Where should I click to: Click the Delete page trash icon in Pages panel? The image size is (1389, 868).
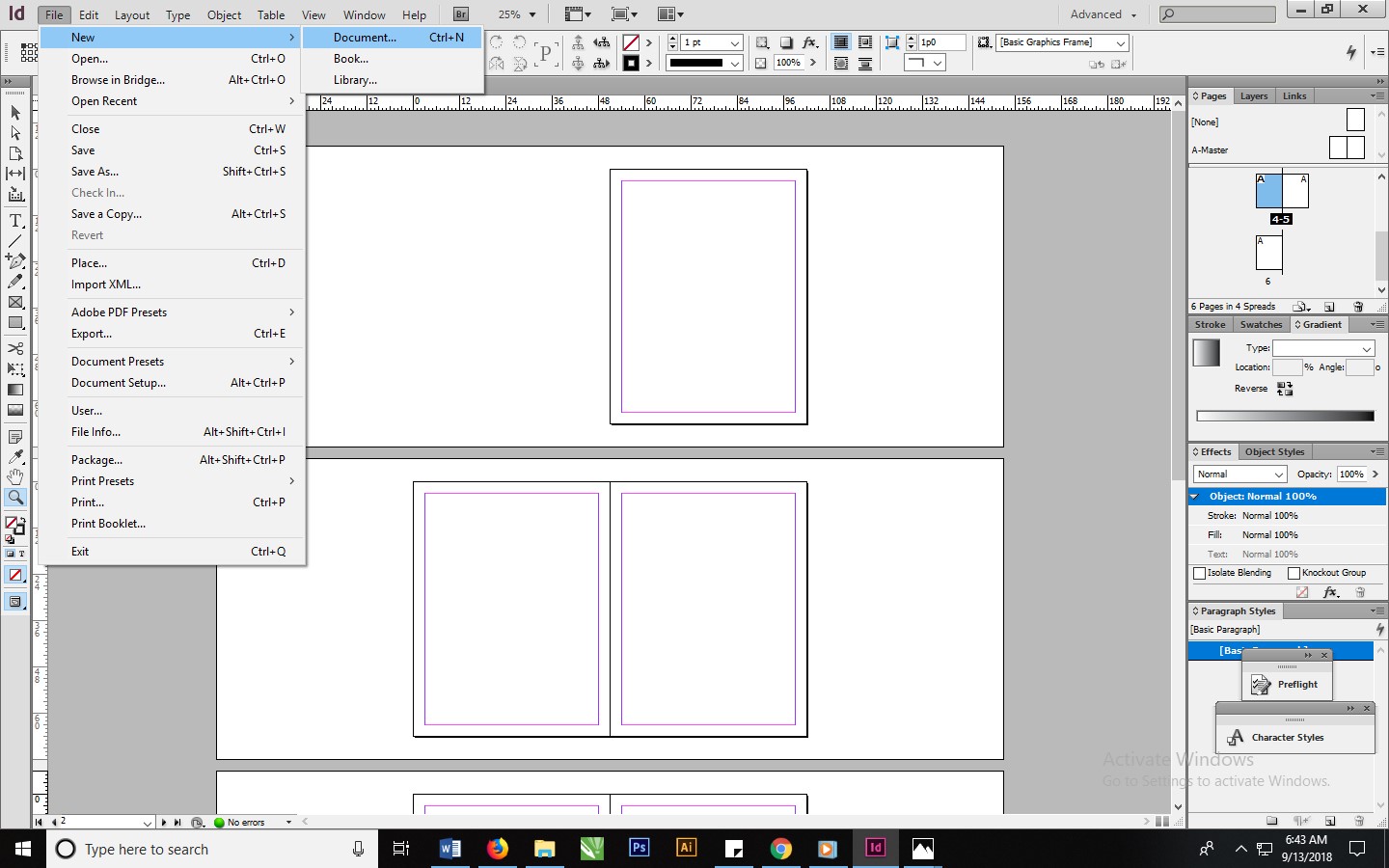click(1359, 307)
